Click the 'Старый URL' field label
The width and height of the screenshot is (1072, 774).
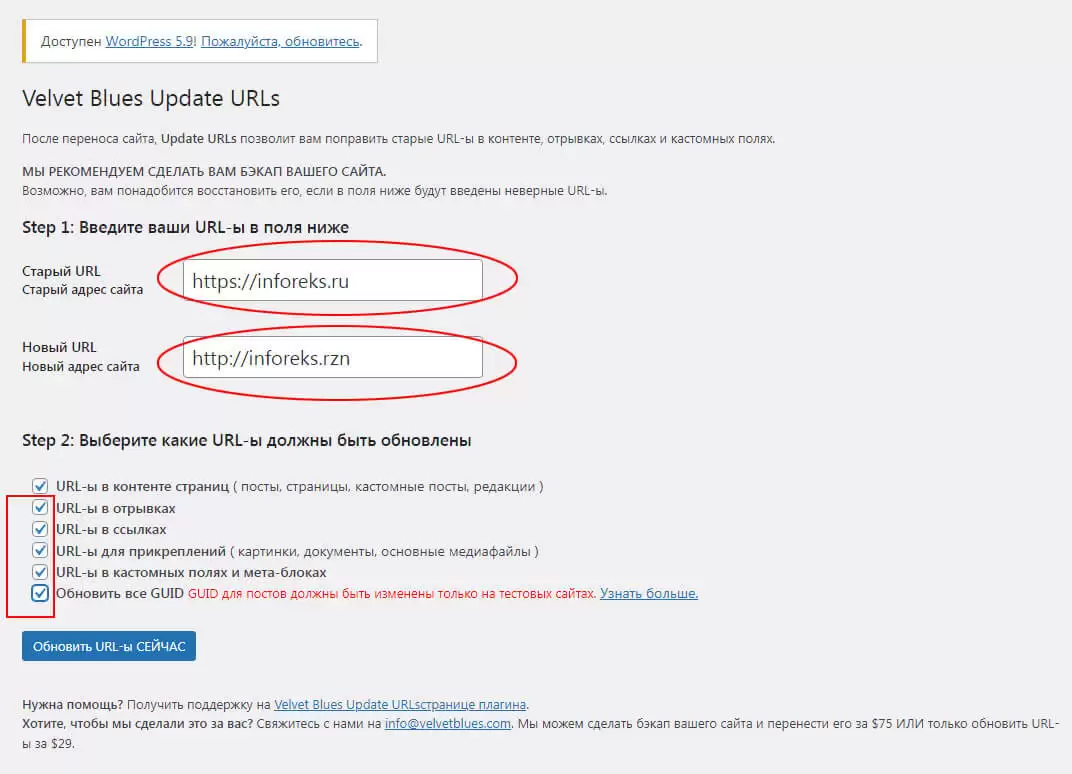(61, 271)
